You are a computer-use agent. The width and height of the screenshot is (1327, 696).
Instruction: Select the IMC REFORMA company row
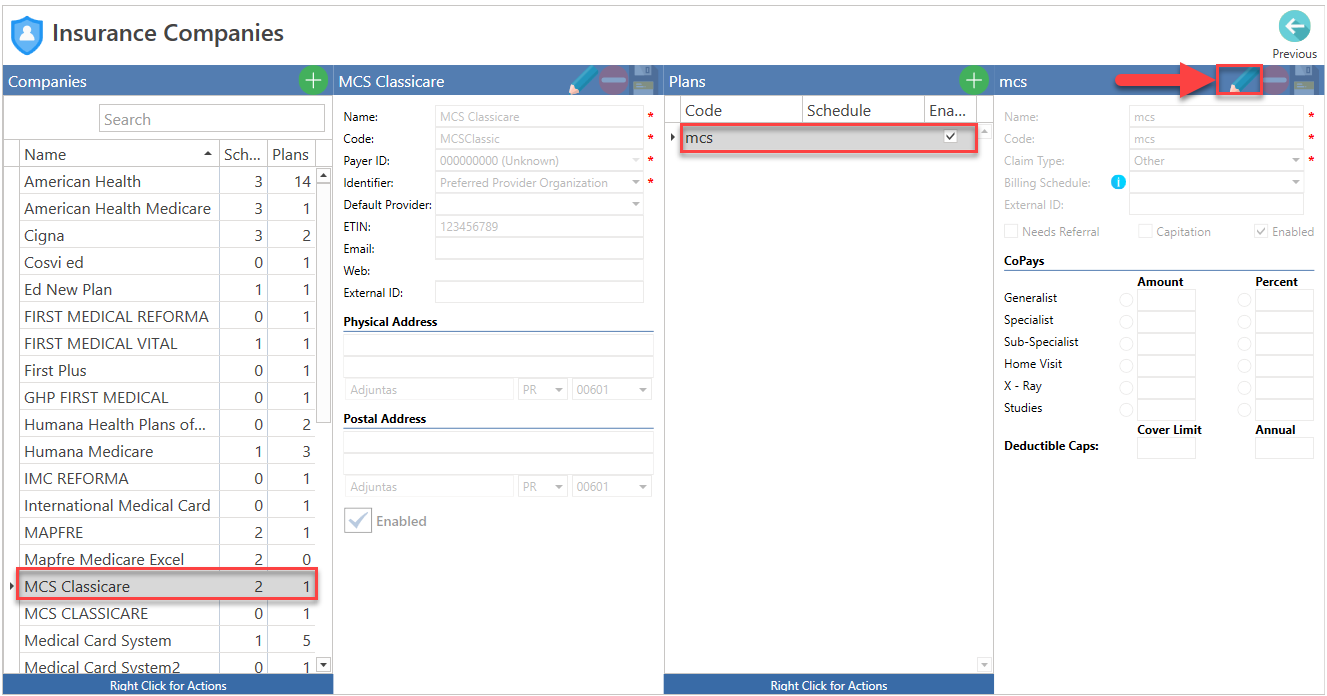[167, 478]
